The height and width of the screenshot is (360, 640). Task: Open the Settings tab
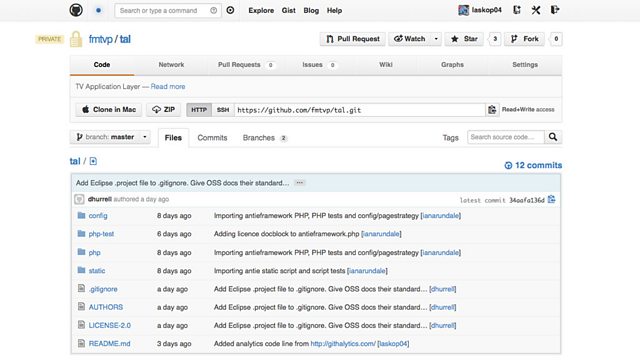click(x=525, y=64)
